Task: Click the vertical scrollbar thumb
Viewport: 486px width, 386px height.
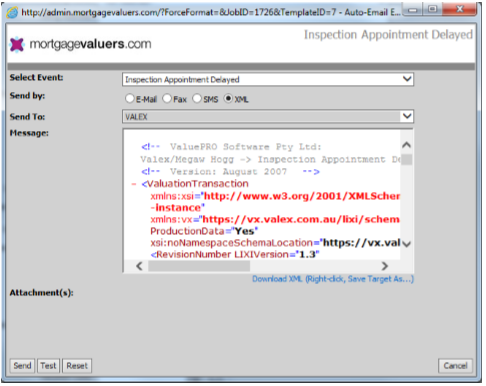Action: tap(406, 160)
